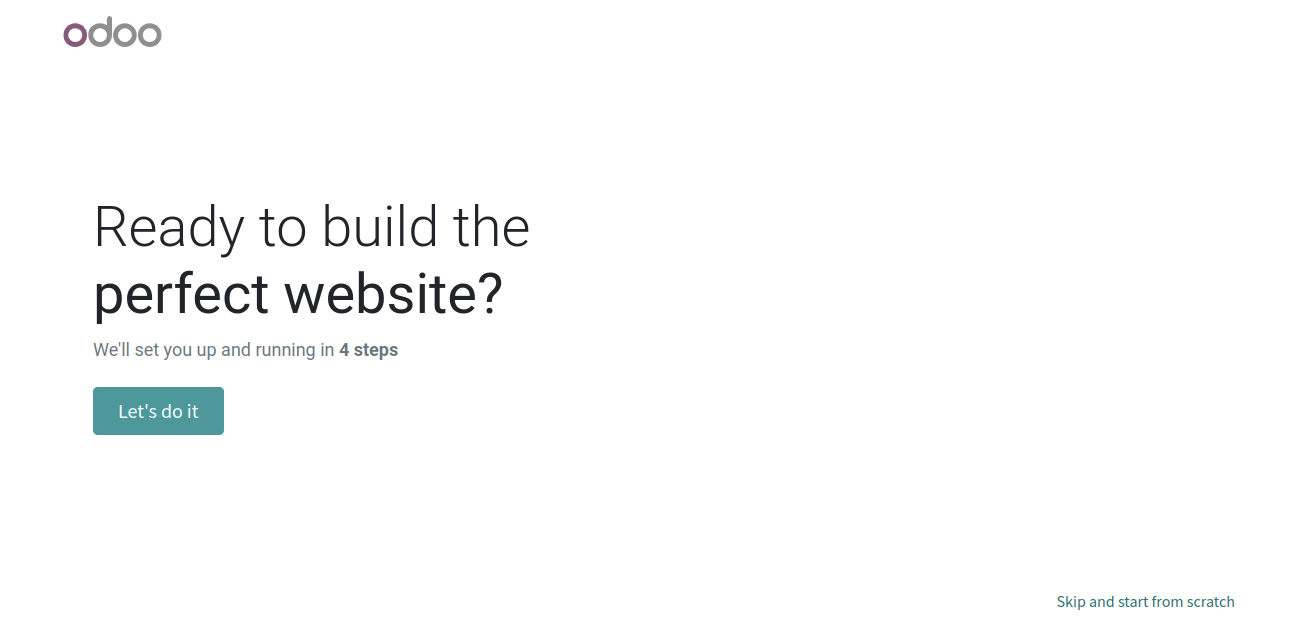Click the 'We'll set you up' subtitle
The height and width of the screenshot is (636, 1296).
click(x=246, y=350)
